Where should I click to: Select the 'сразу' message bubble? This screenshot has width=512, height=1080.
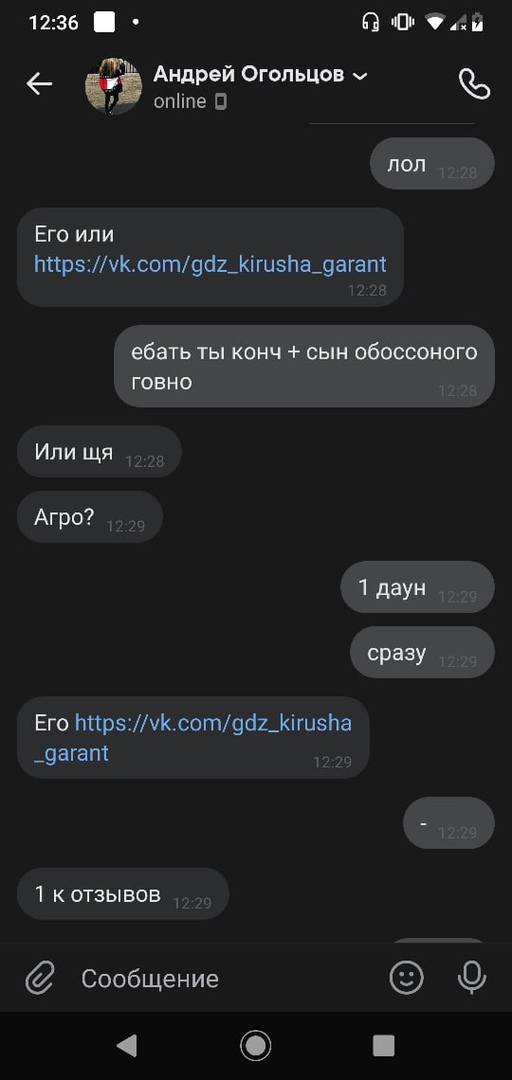pos(422,652)
